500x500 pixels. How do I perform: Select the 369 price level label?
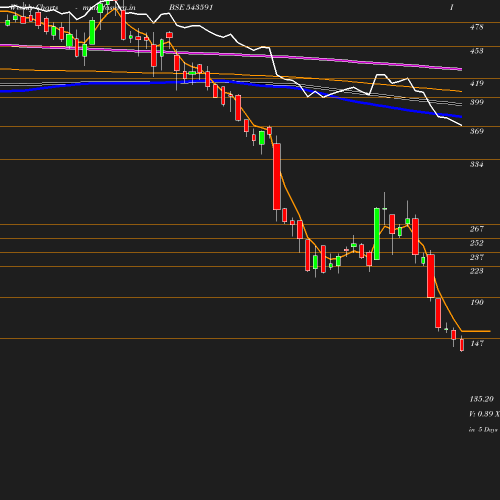pos(476,131)
